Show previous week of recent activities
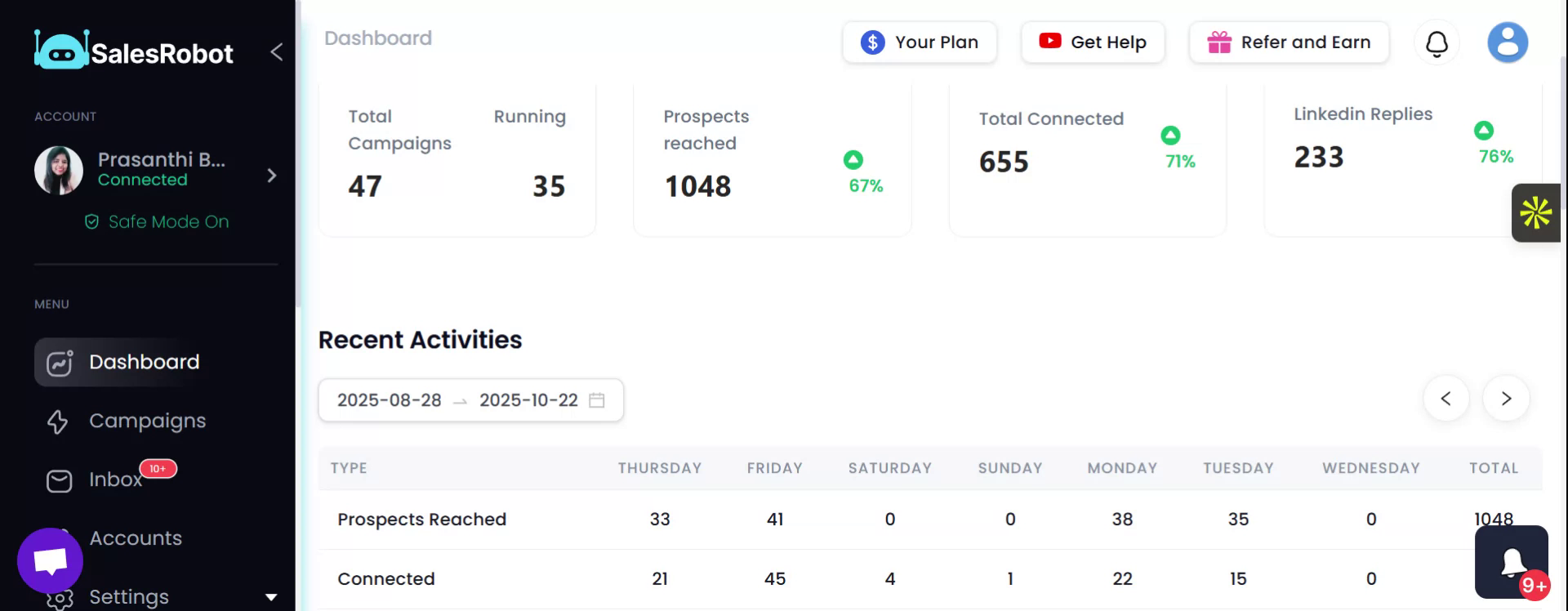This screenshot has width=1568, height=611. click(1445, 399)
